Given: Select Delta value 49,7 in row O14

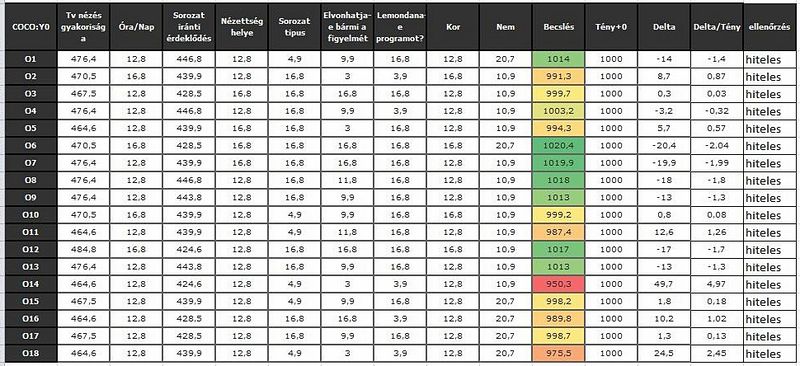Looking at the screenshot, I should (664, 284).
